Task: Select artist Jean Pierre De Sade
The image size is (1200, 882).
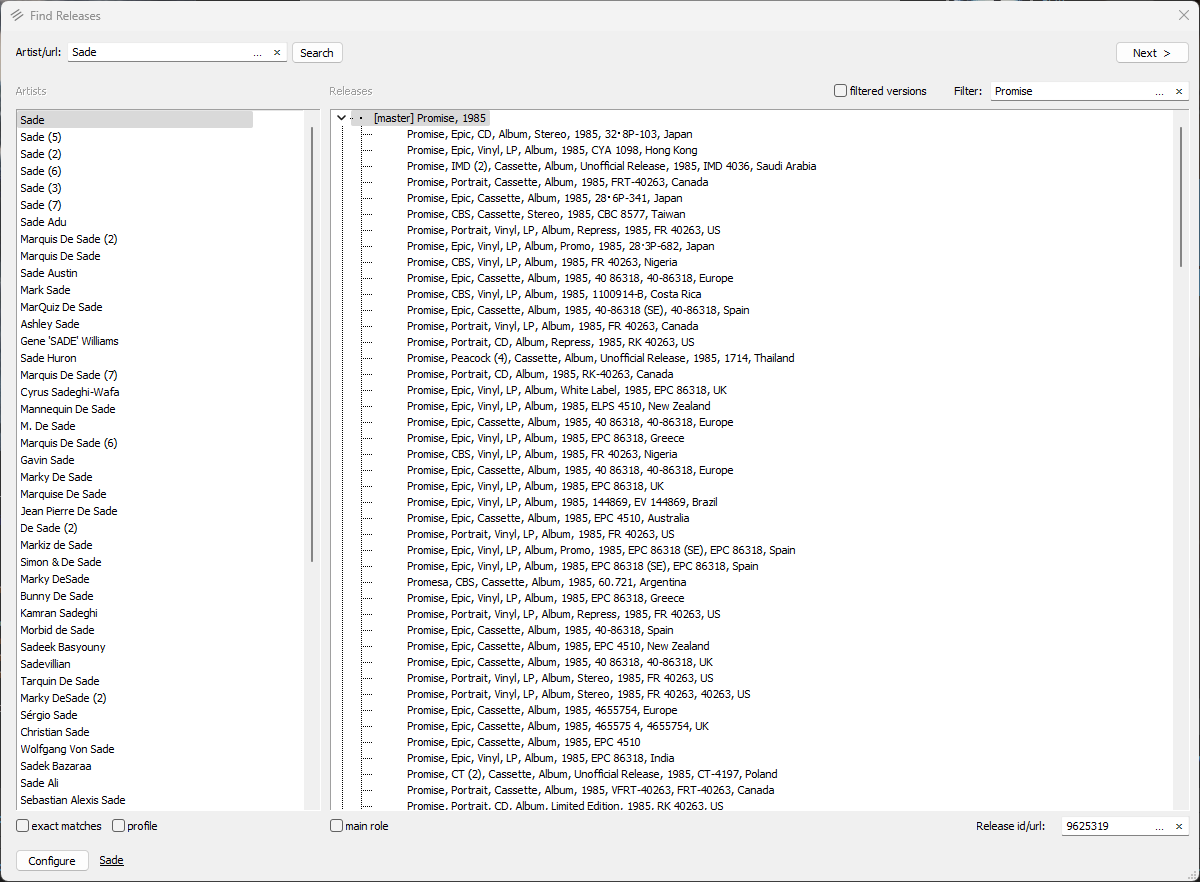Action: point(69,511)
